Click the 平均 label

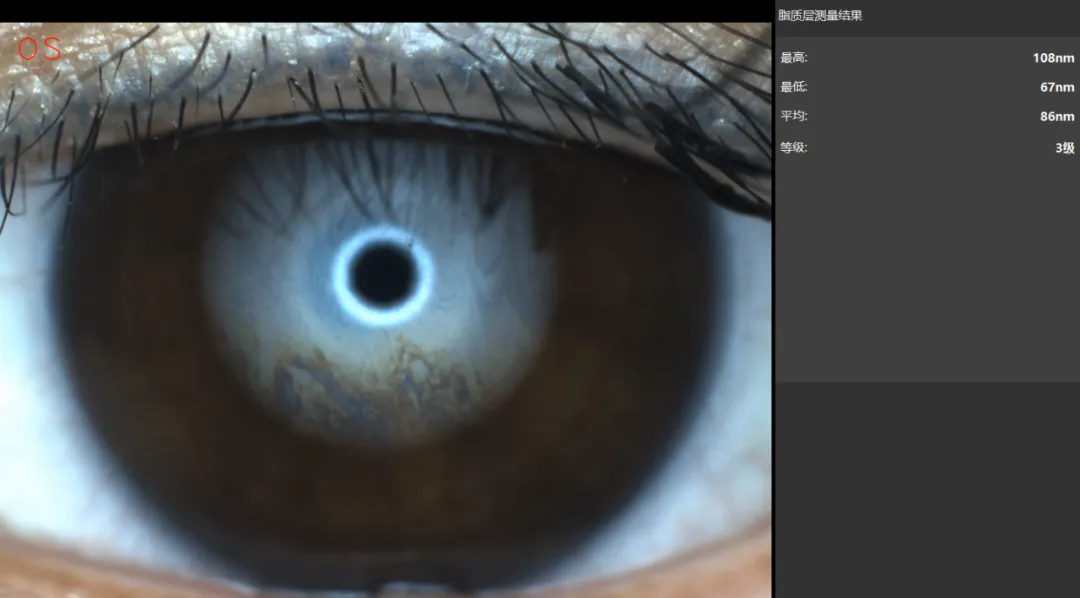tap(793, 116)
